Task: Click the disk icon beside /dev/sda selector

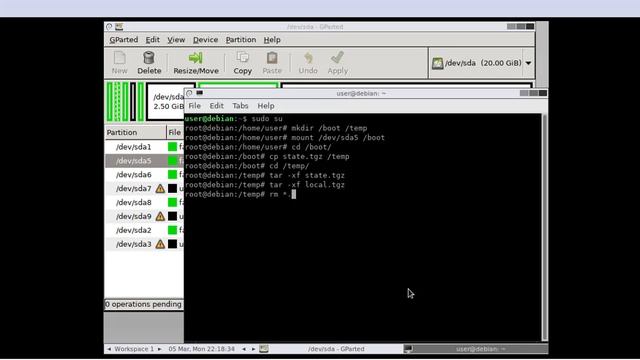Action: 438,63
